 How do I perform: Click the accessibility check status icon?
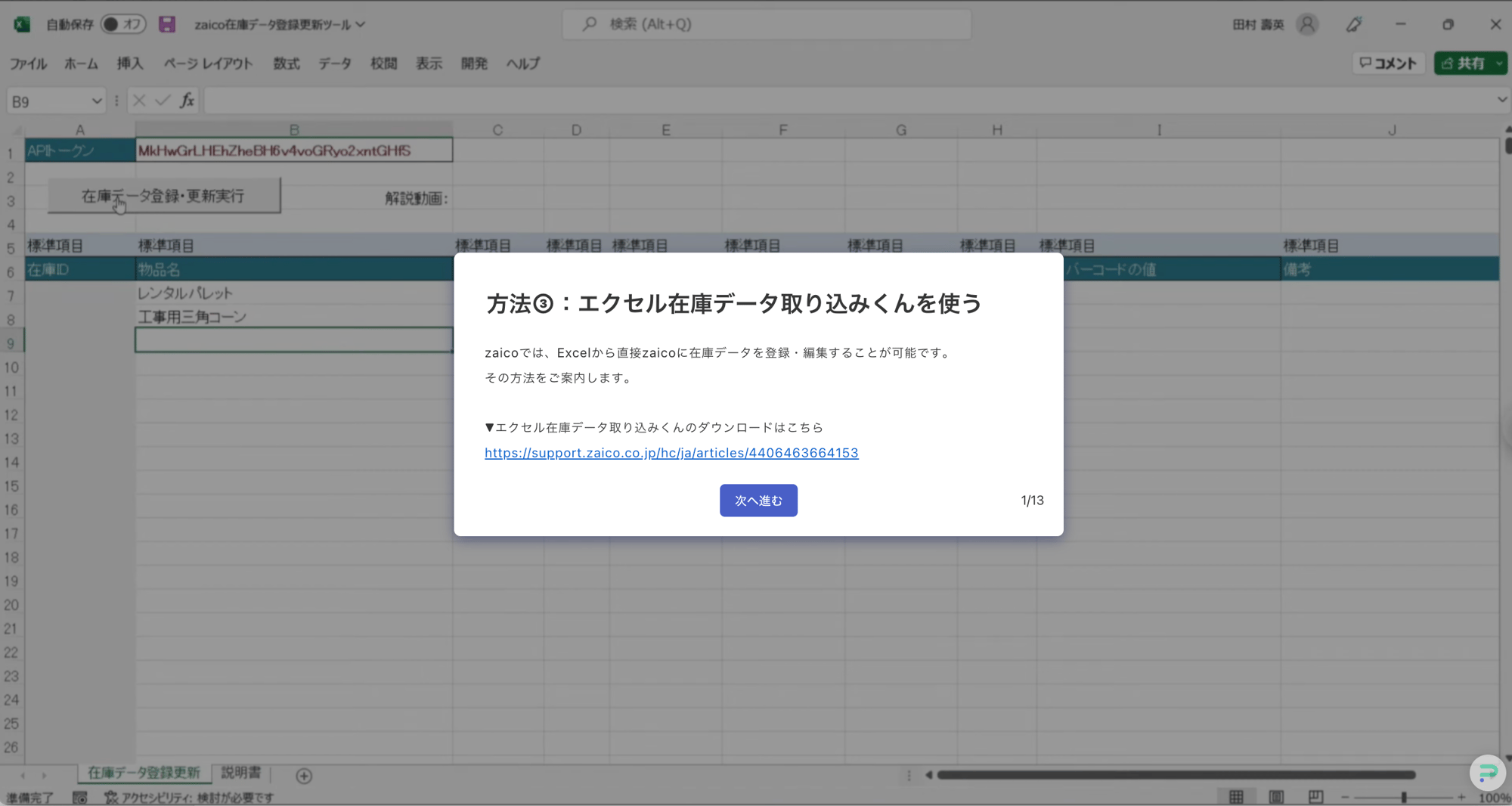pyautogui.click(x=111, y=798)
